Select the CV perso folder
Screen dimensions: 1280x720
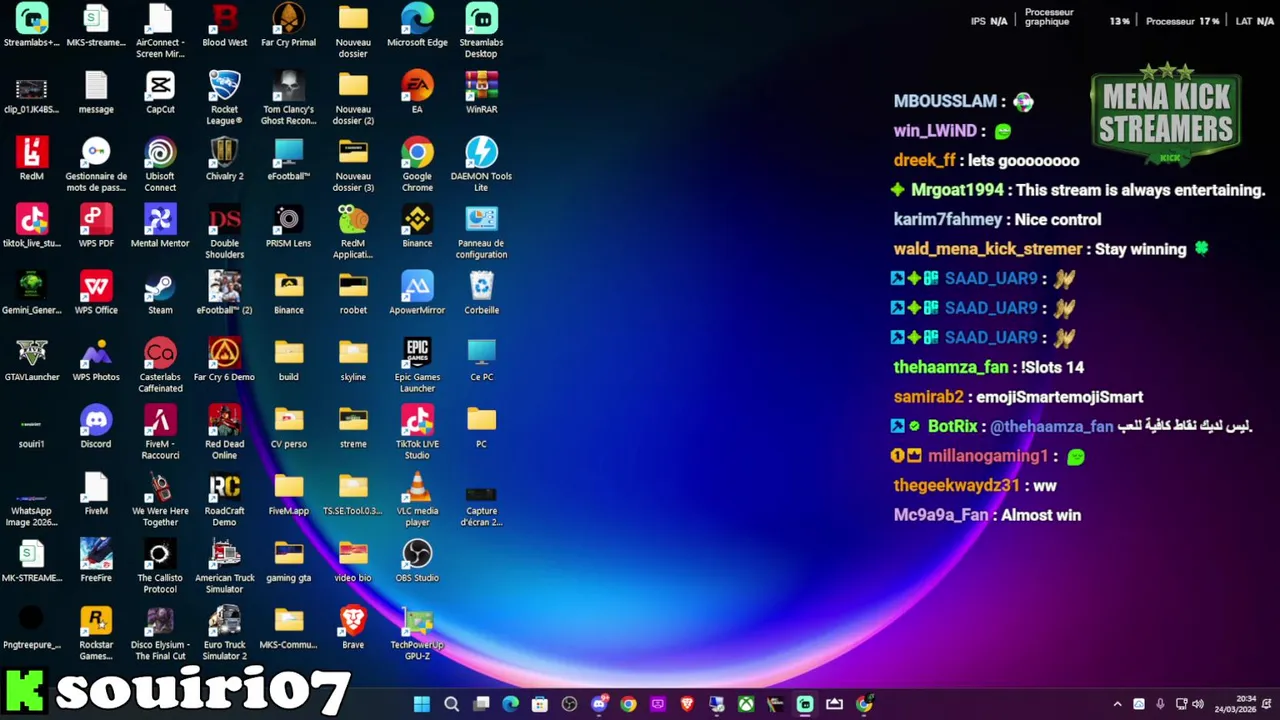click(288, 428)
